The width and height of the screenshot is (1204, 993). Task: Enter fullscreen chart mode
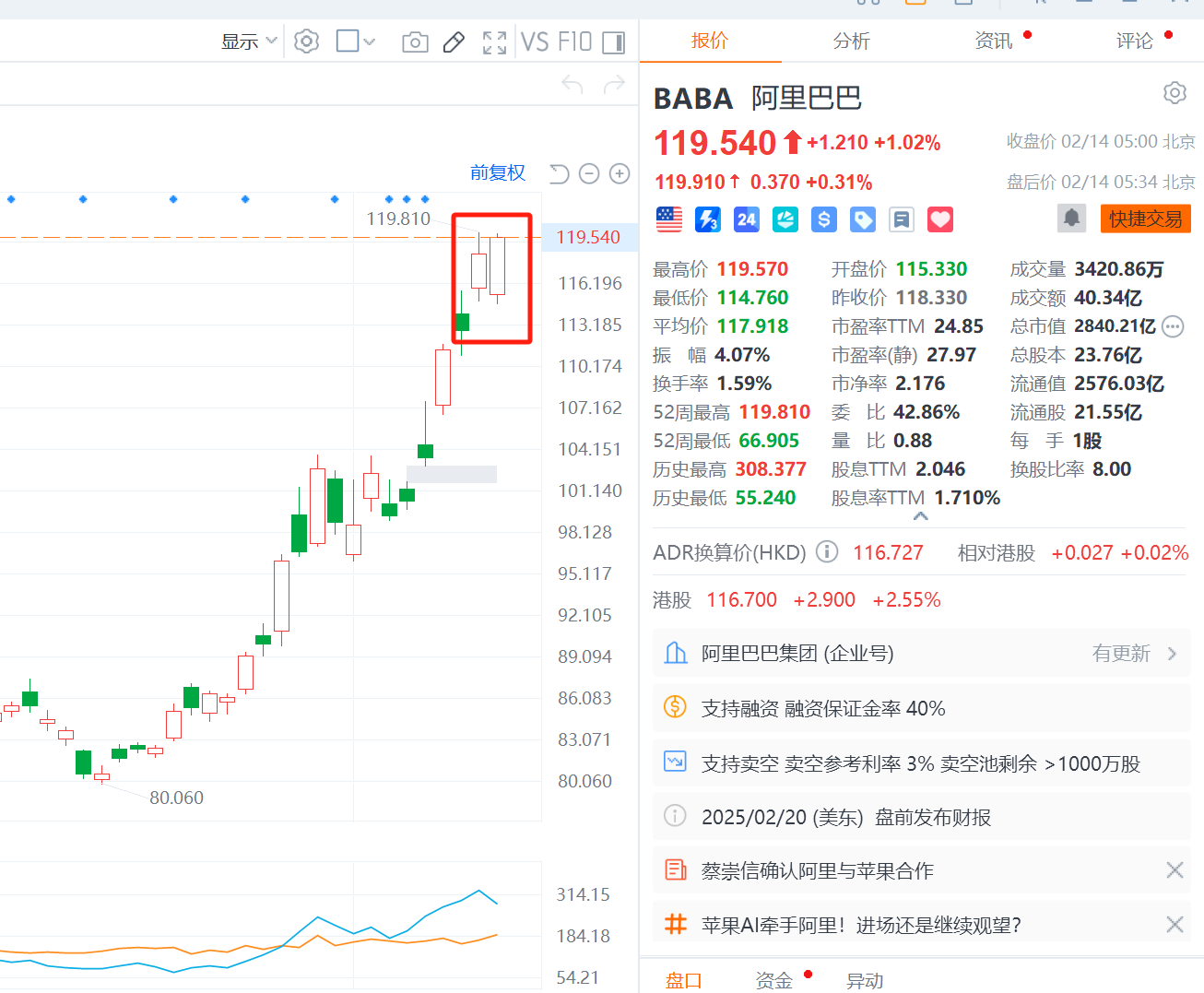(x=495, y=42)
